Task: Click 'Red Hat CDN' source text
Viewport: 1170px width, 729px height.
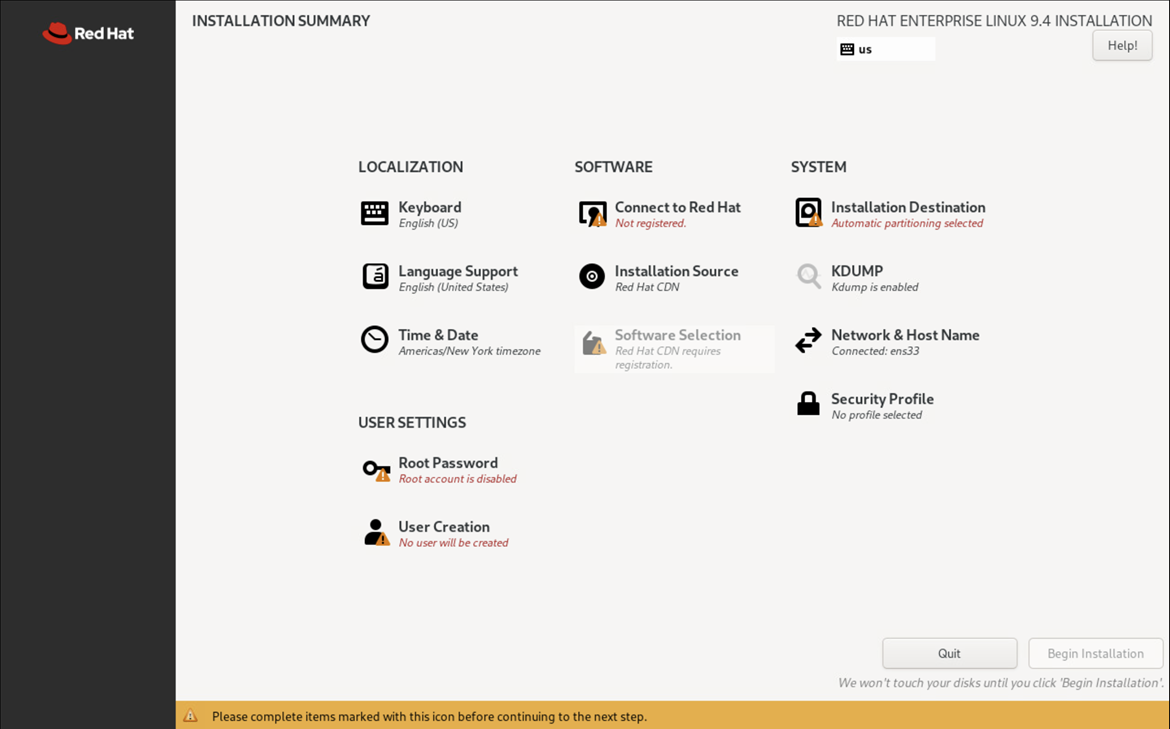Action: tap(647, 287)
